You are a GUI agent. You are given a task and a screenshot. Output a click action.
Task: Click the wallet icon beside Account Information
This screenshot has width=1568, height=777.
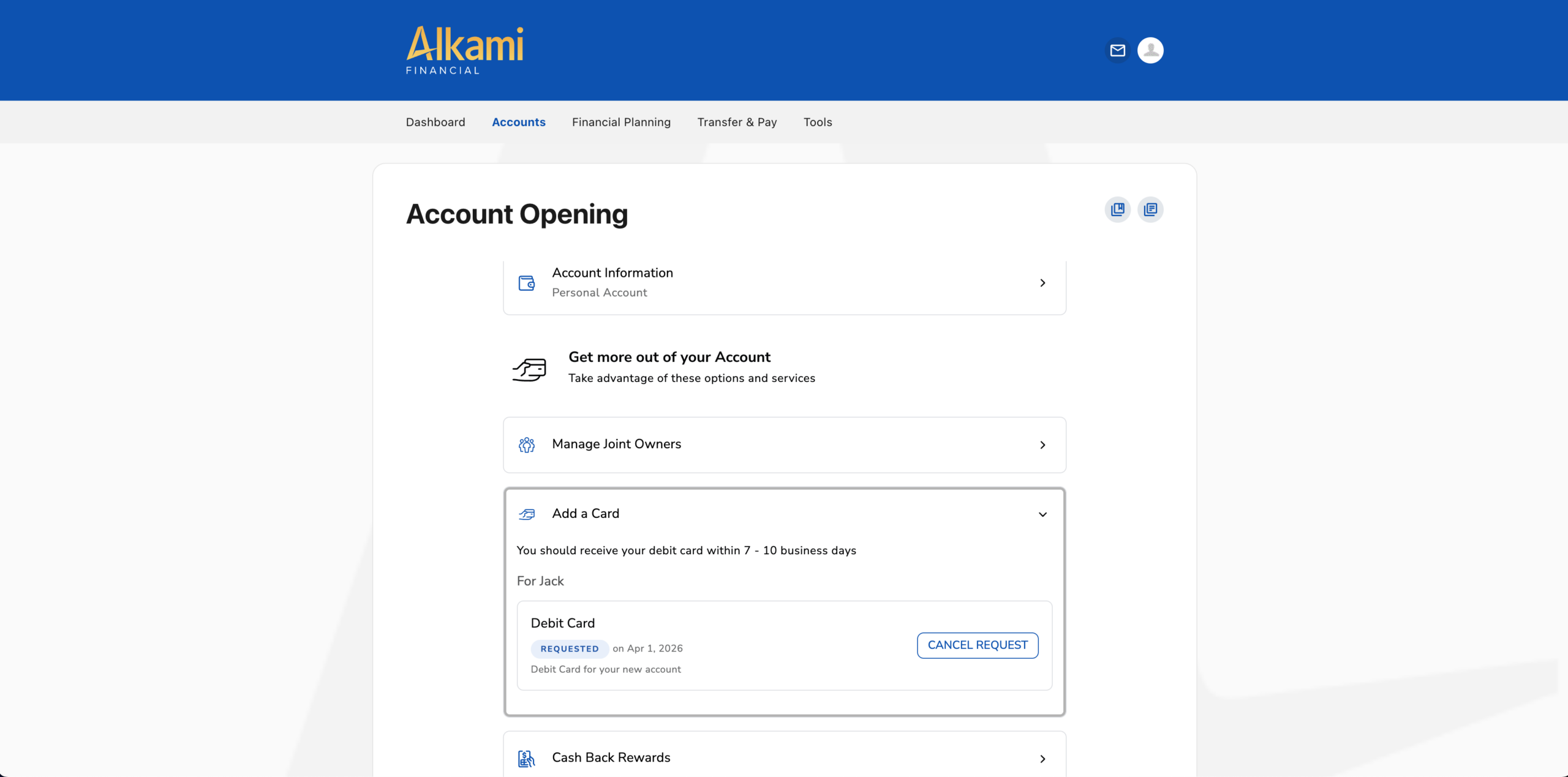point(527,282)
